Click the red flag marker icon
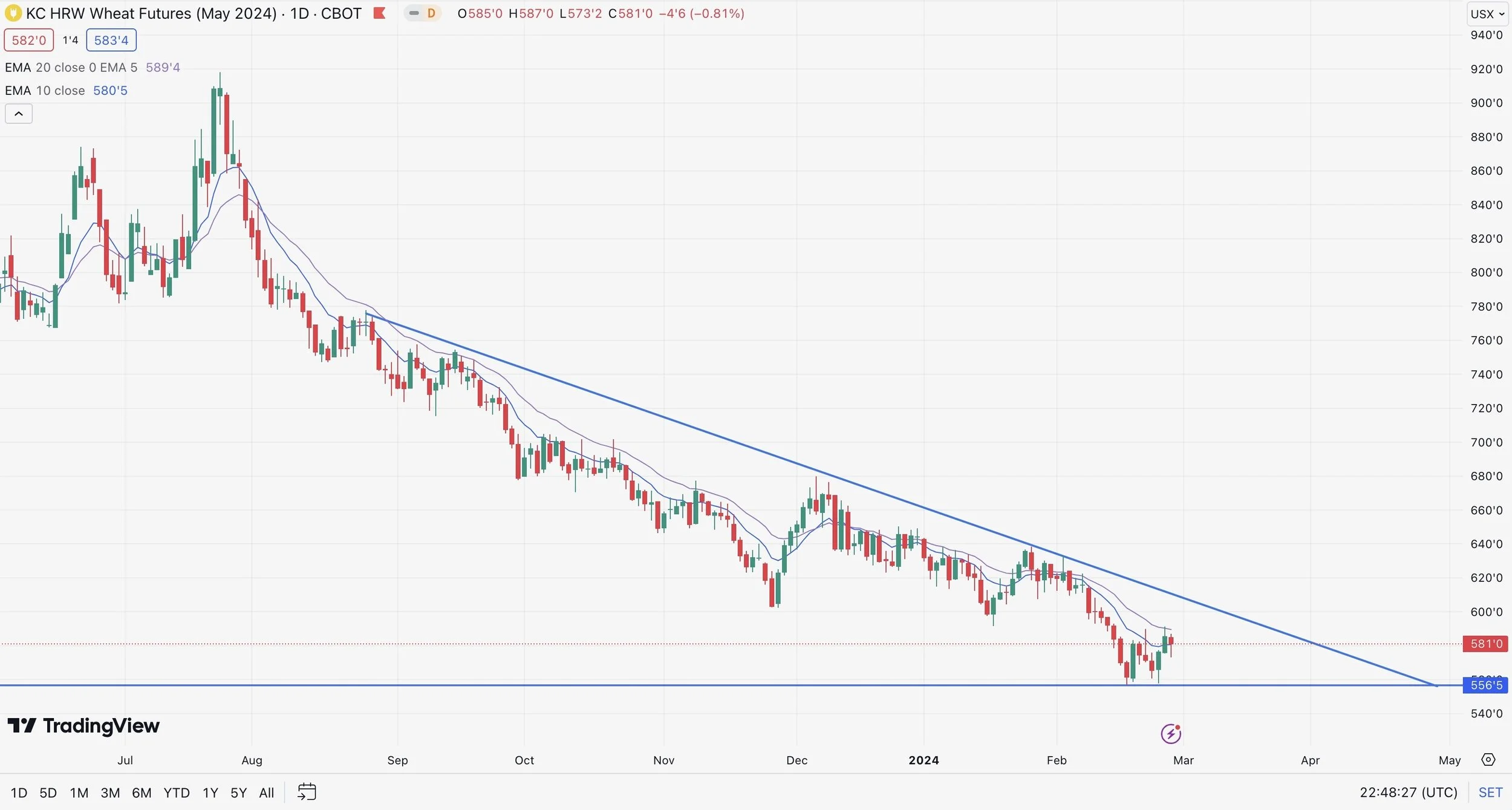The width and height of the screenshot is (1512, 810). click(x=379, y=13)
